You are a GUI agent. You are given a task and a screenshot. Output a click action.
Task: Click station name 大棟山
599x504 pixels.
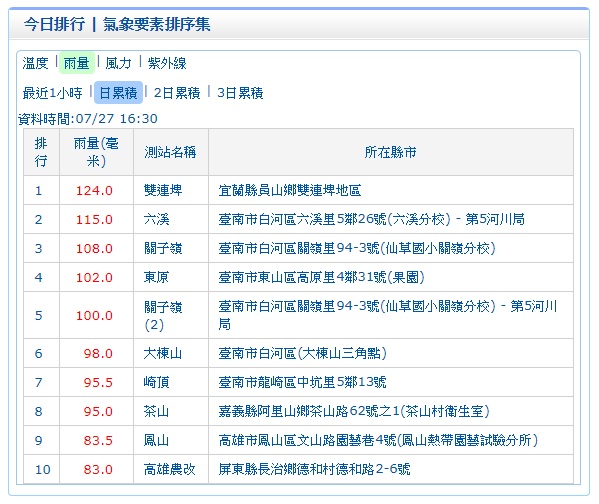(x=163, y=353)
